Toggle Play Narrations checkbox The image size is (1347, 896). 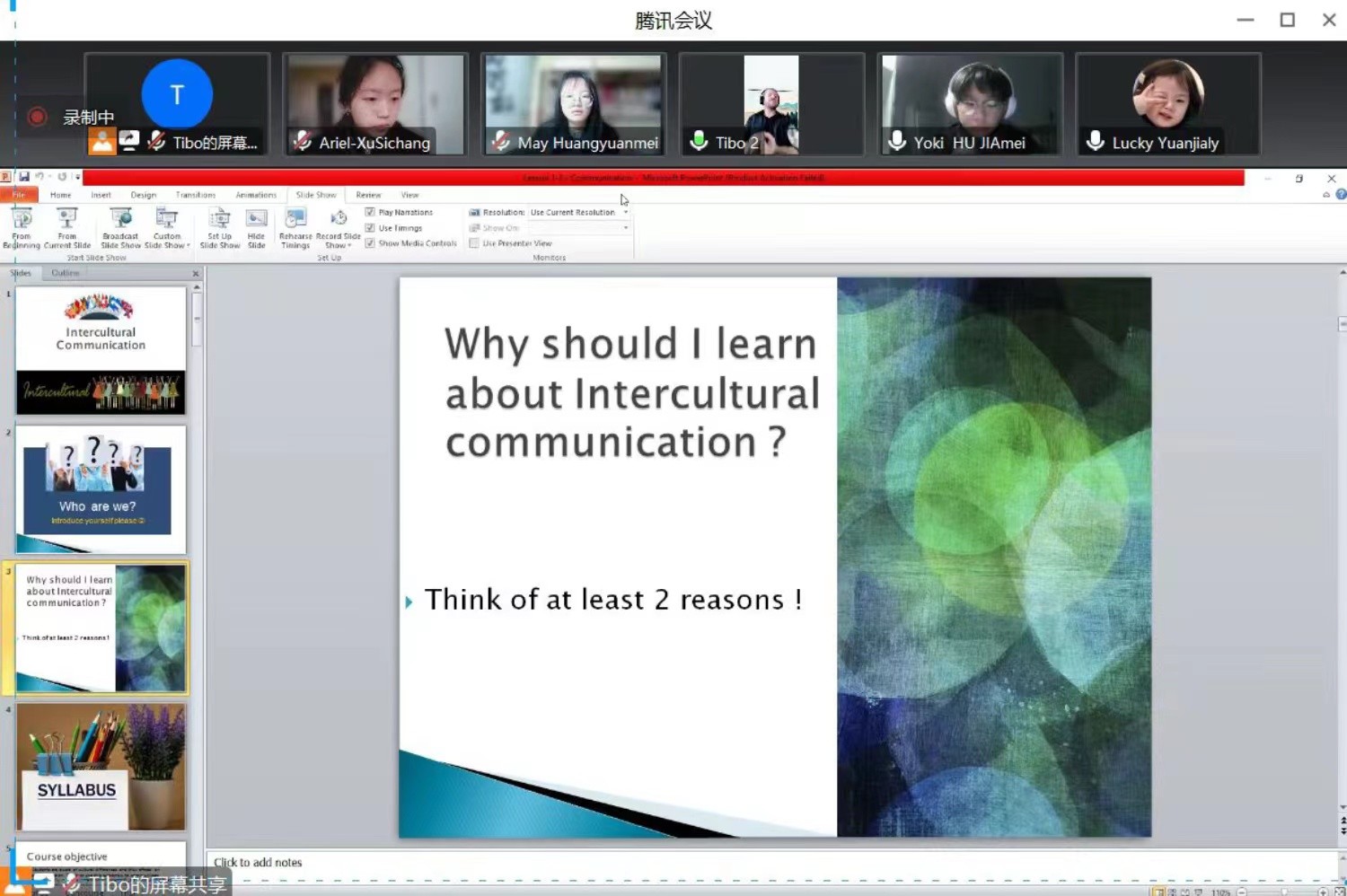(370, 212)
